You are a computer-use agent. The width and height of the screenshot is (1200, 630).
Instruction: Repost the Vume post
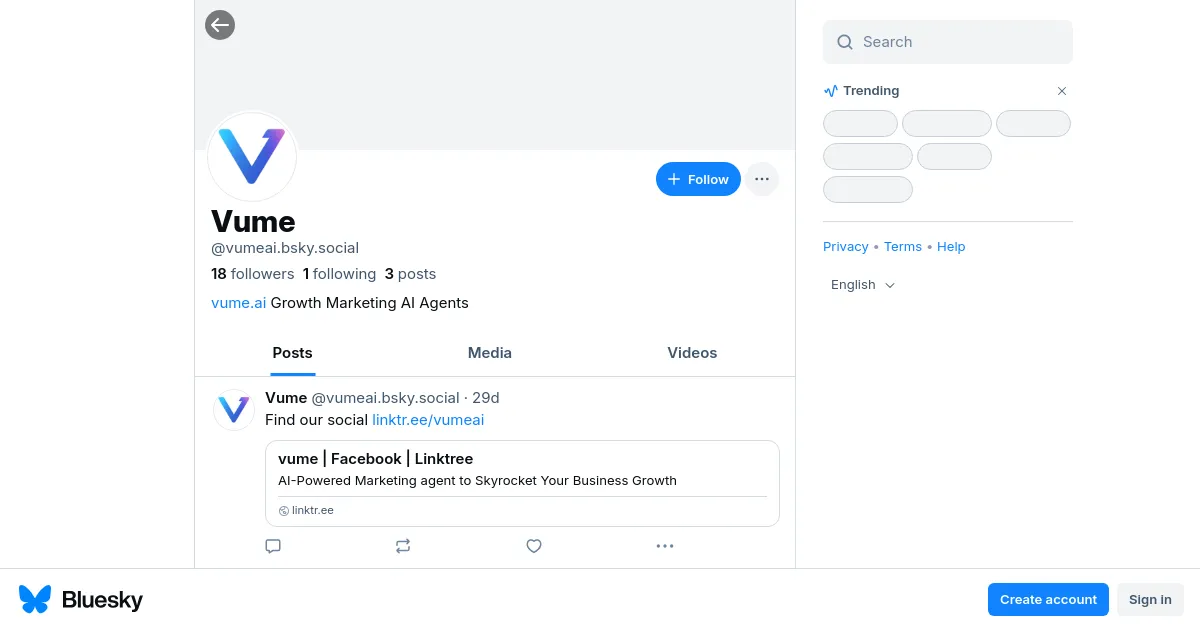pyautogui.click(x=403, y=546)
